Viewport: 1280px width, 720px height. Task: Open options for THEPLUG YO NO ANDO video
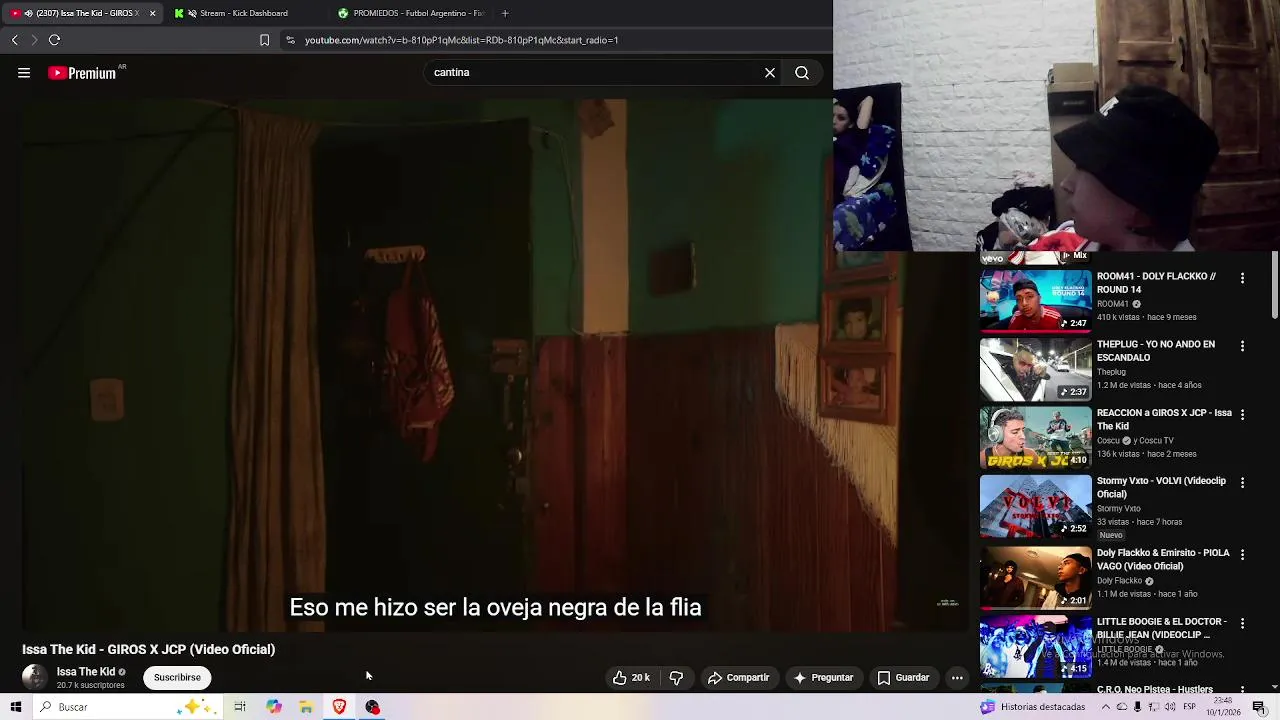click(1242, 346)
